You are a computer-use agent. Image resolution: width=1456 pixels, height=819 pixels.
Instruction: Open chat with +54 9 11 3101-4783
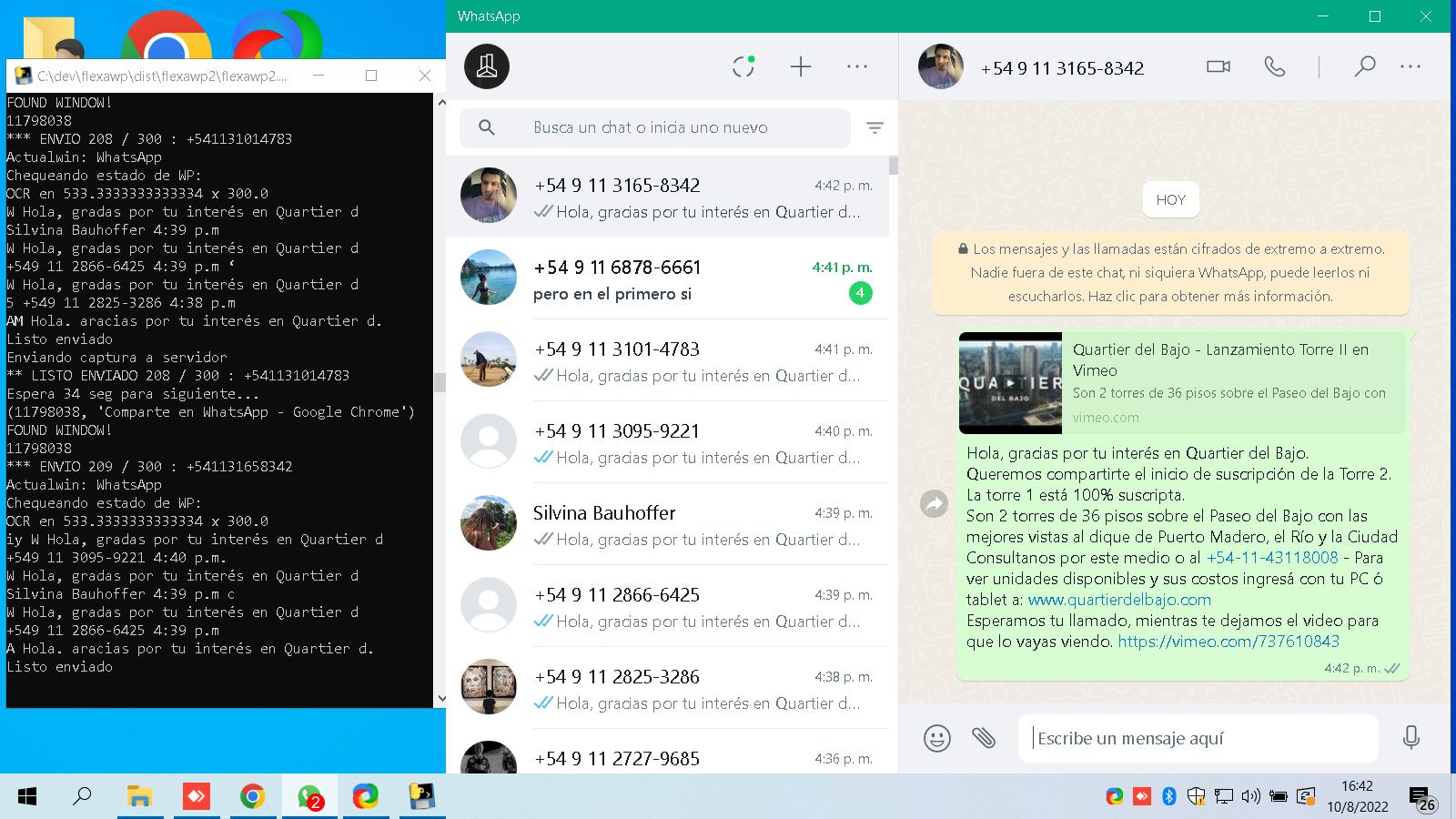pos(667,360)
